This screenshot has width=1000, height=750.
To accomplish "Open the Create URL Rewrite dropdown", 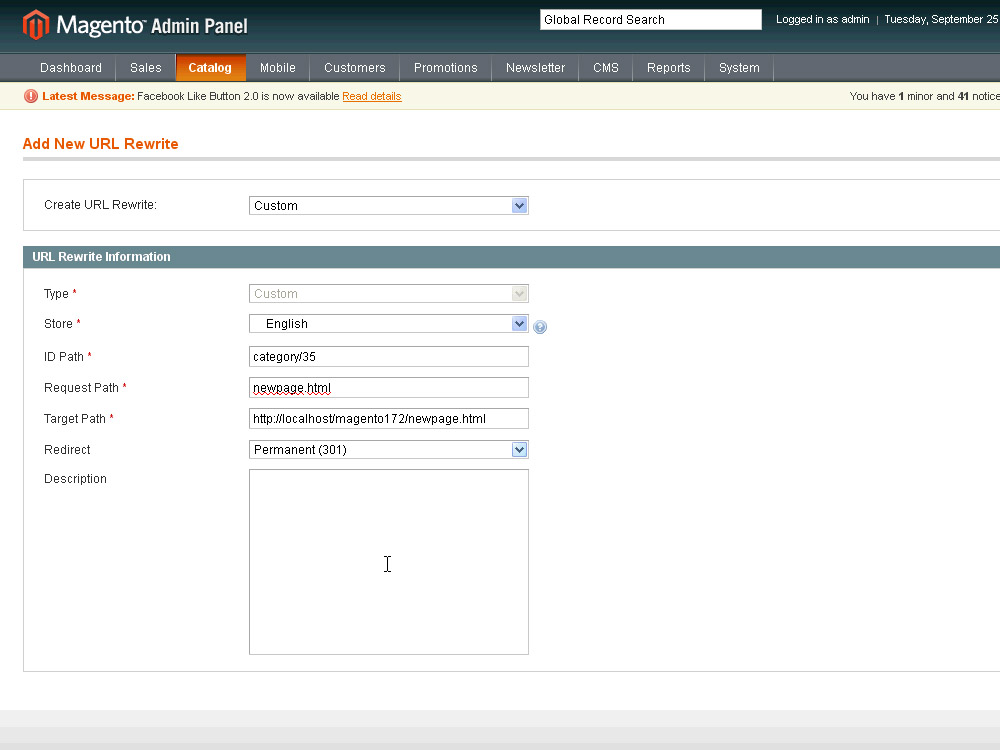I will (x=388, y=206).
